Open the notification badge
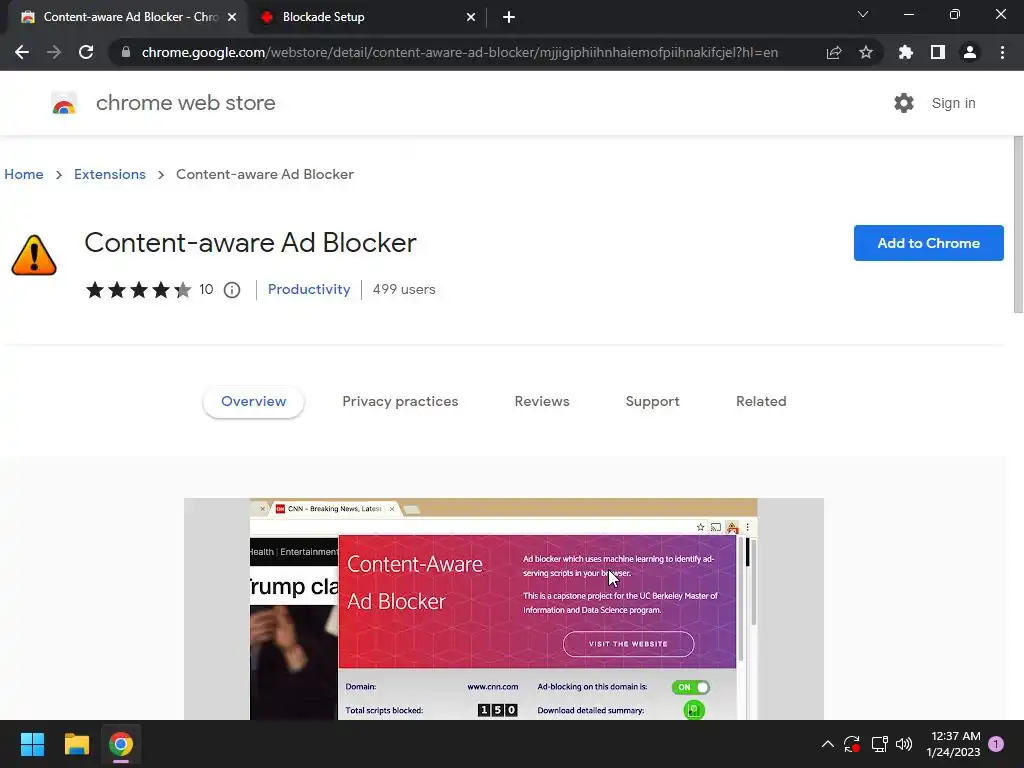Screen dimensions: 1024x768 pyautogui.click(x=996, y=744)
